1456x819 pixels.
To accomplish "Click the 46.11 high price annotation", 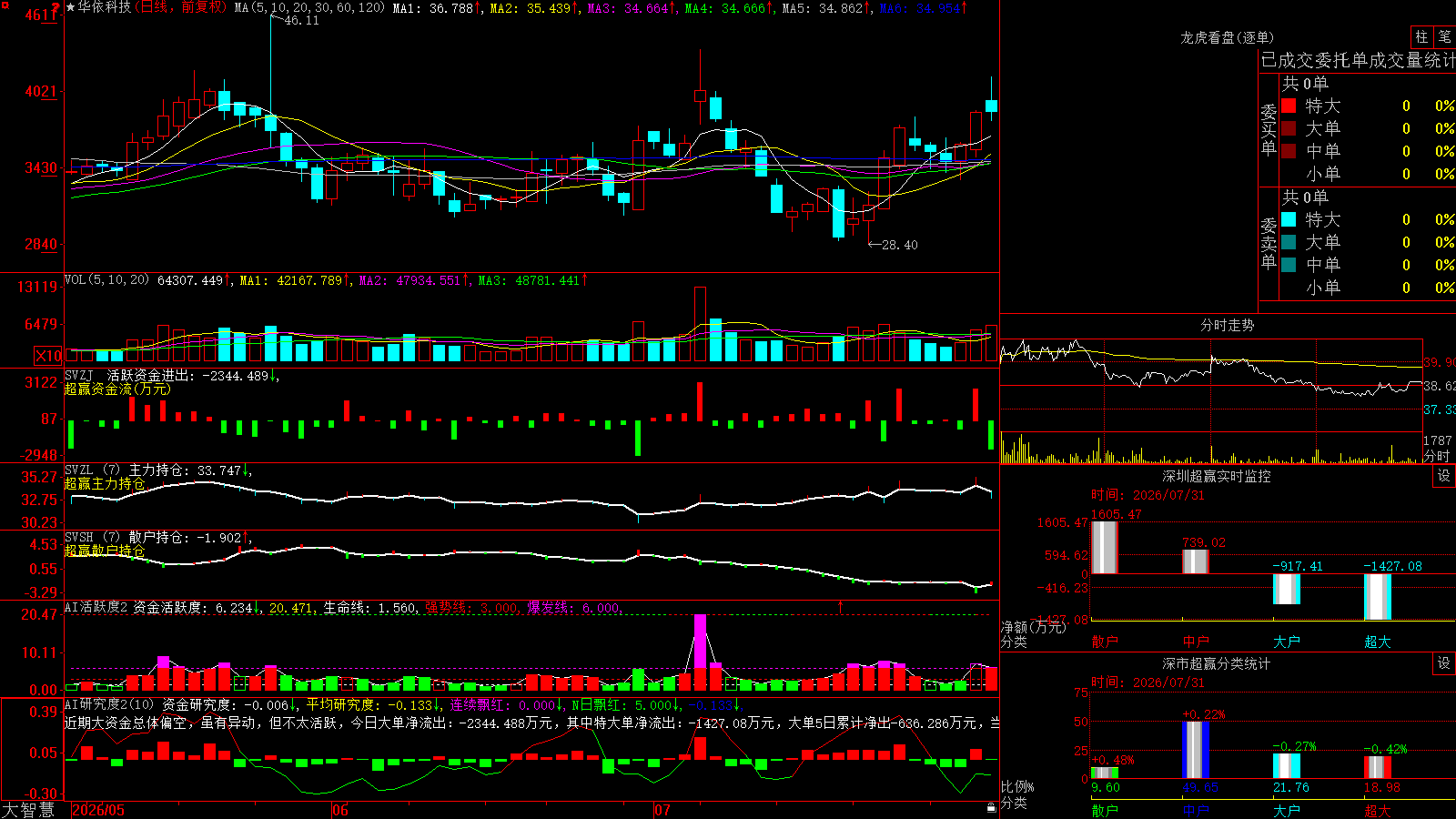I will (302, 20).
